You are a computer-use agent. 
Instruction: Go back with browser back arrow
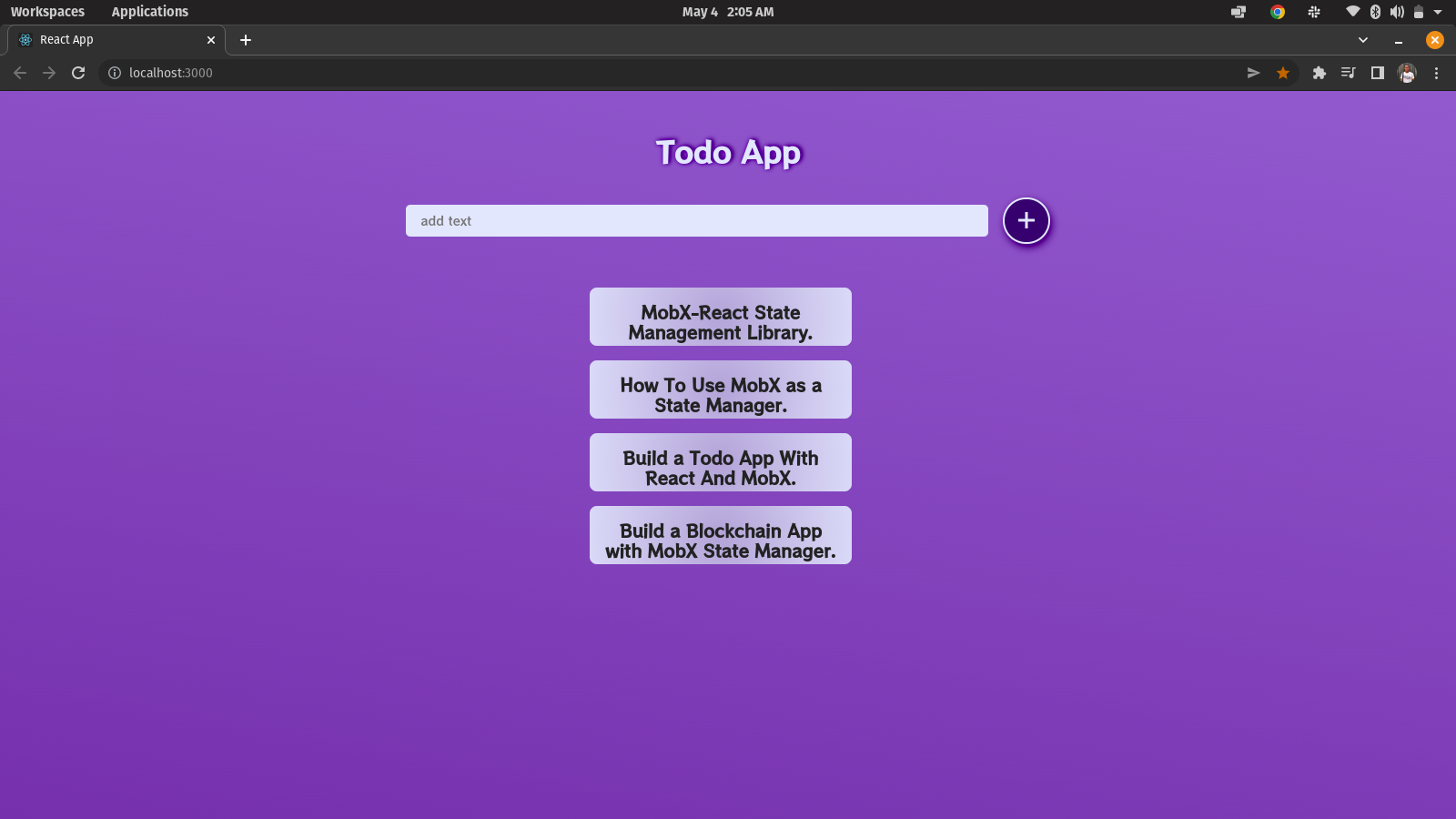click(20, 73)
